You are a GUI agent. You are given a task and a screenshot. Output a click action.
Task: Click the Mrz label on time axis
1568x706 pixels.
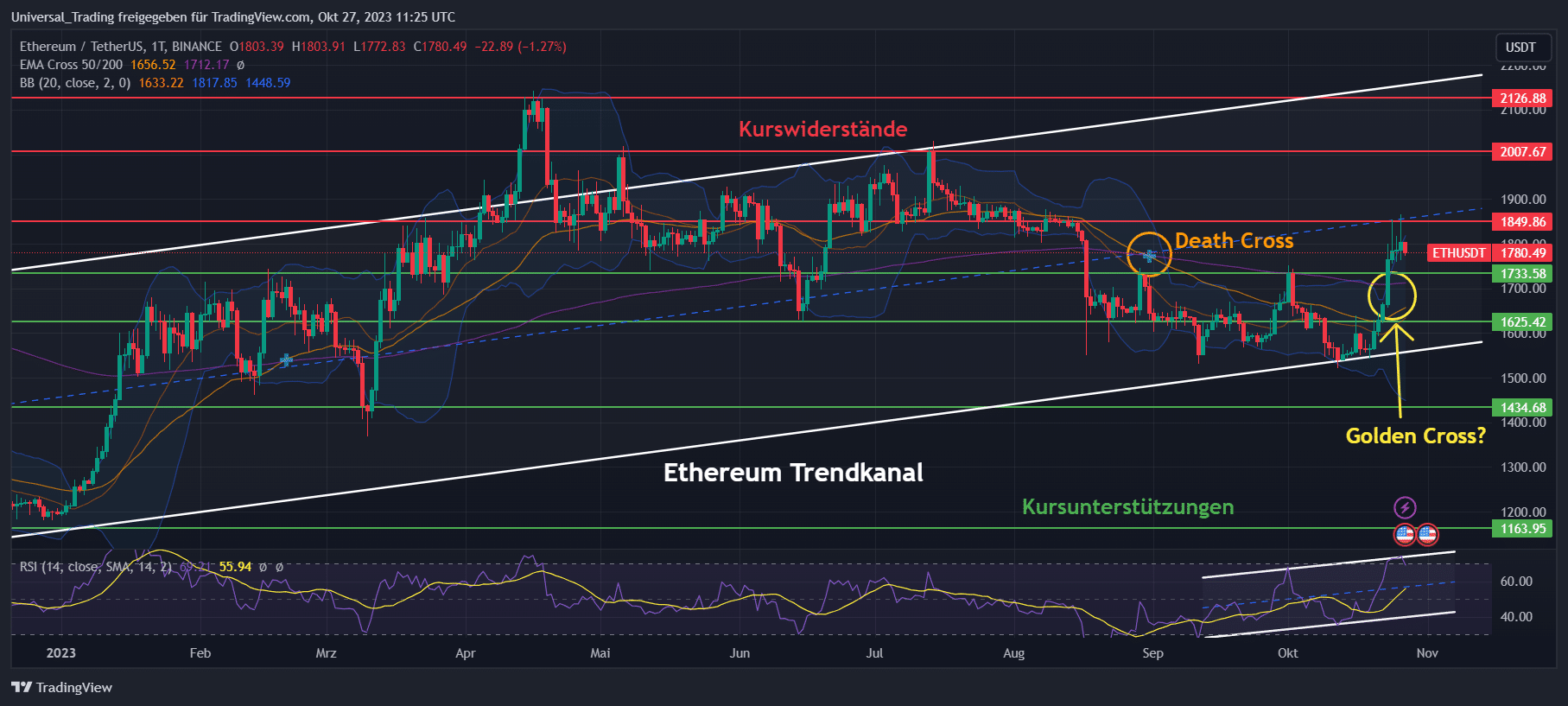pyautogui.click(x=326, y=653)
